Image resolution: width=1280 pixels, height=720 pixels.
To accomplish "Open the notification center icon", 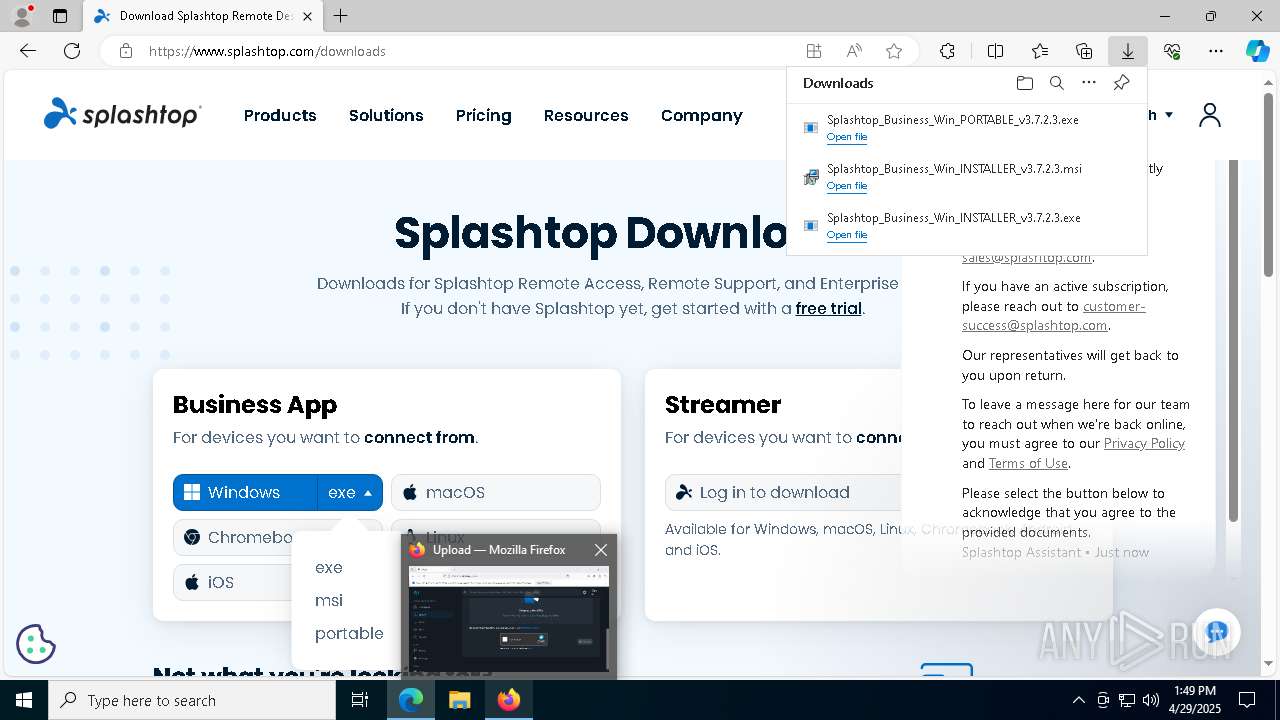I will [x=1247, y=700].
